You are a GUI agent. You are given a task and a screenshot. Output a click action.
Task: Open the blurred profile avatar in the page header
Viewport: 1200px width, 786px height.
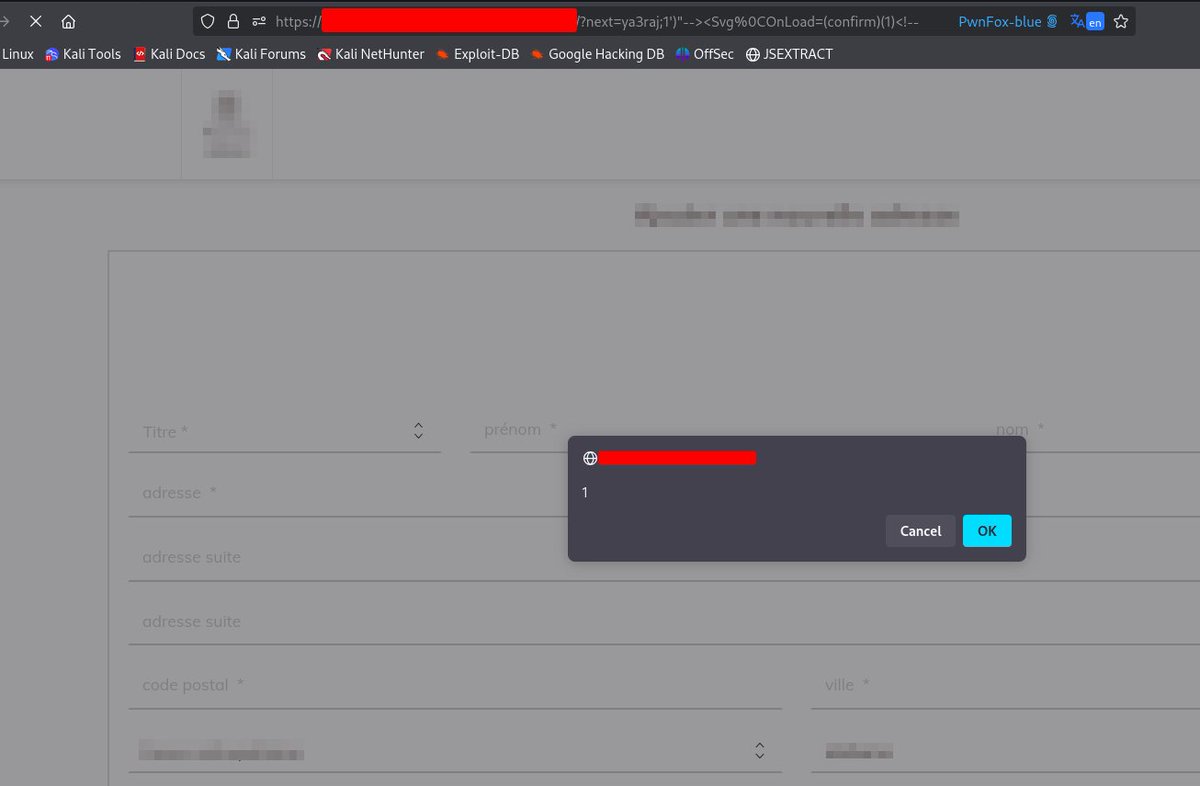[226, 124]
